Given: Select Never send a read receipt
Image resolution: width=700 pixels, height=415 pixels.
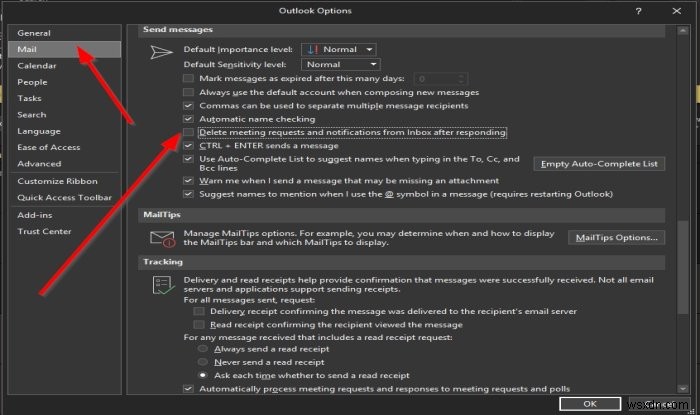Looking at the screenshot, I should [203, 362].
